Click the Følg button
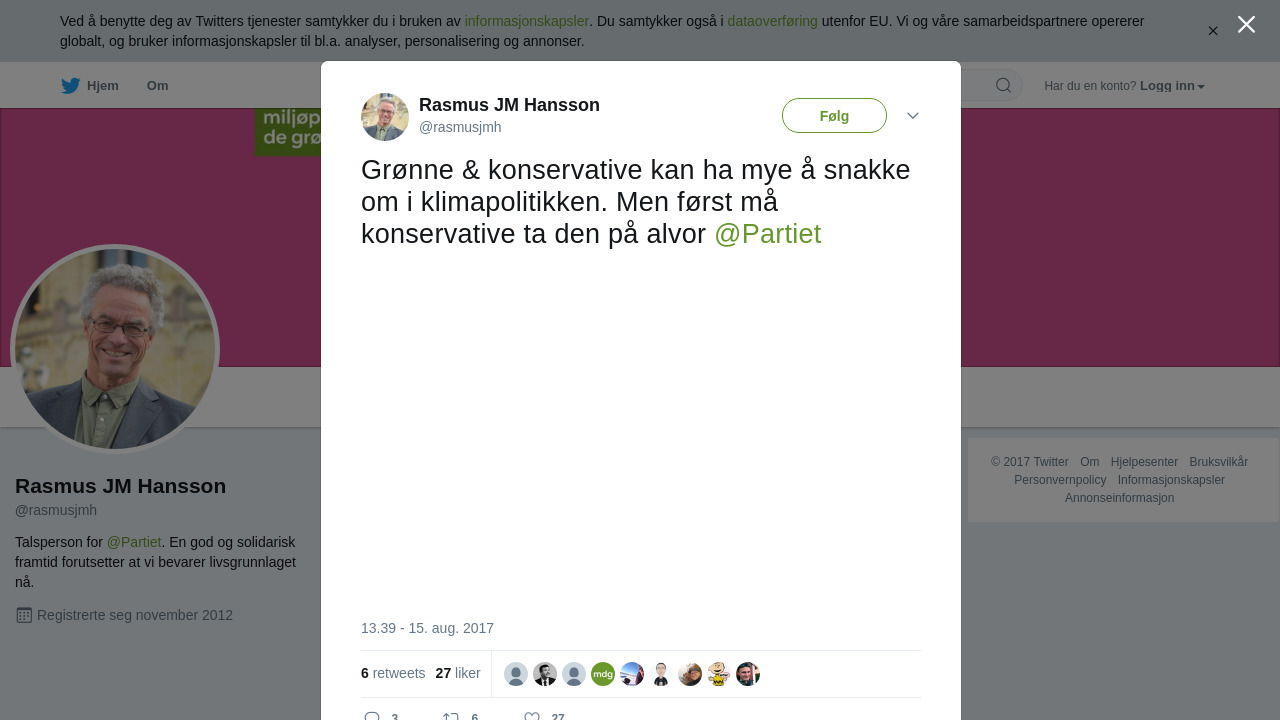Image resolution: width=1280 pixels, height=720 pixels. (x=834, y=116)
